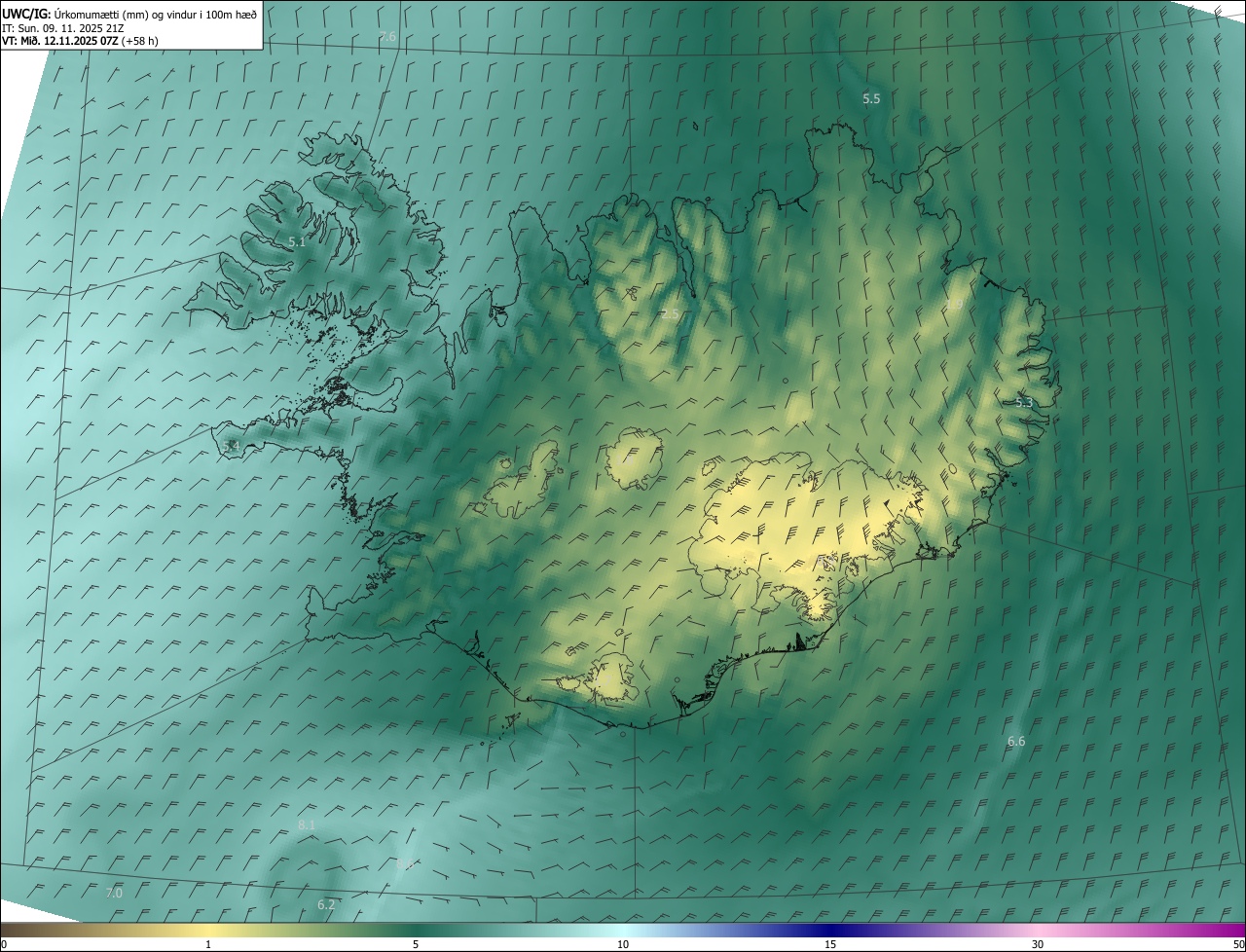Click the 5.1 value label over the Westfjords
1246x952 pixels.
tap(297, 242)
